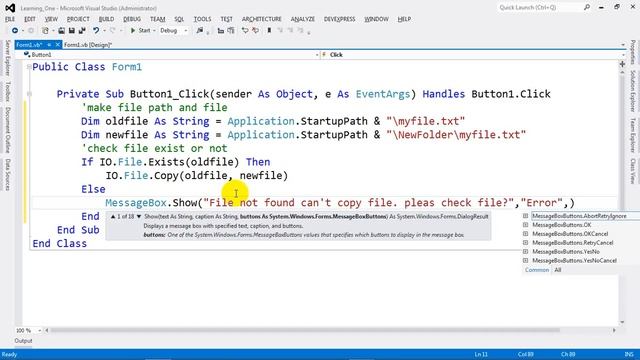Open the SQL menu
Screen dimensions: 640x360
tap(179, 19)
